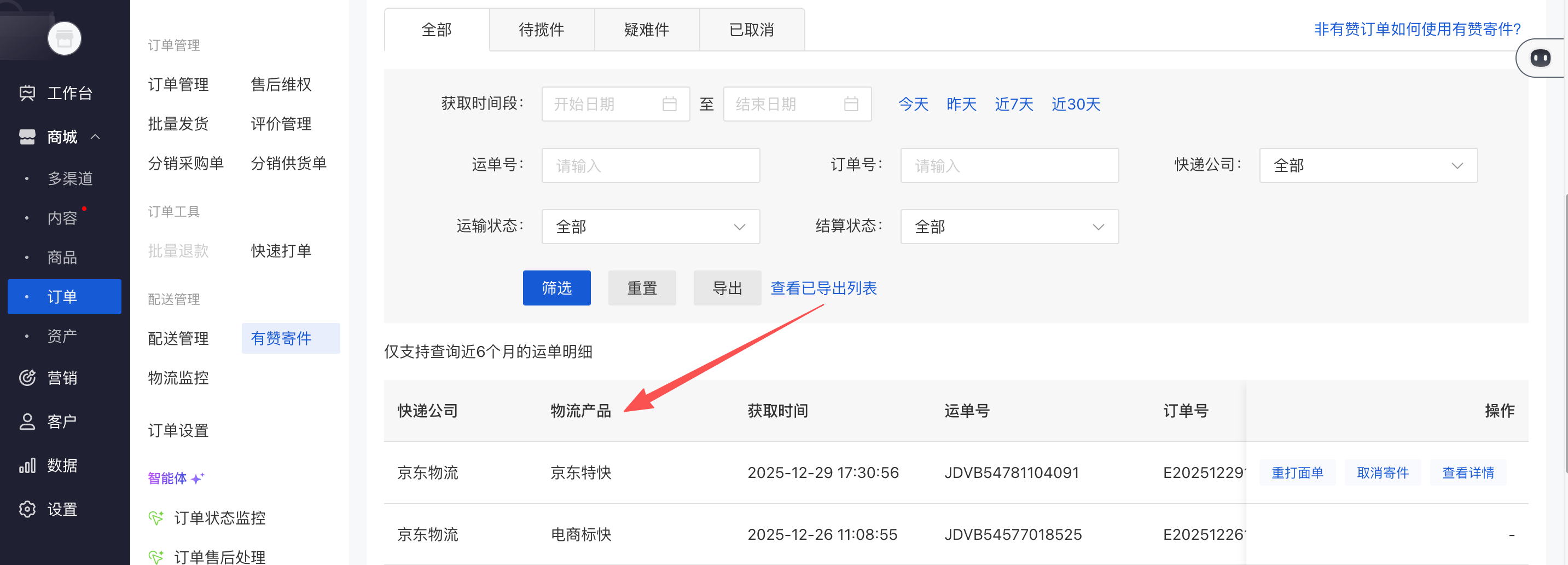Open the 查看已导出列表 link
1568x565 pixels.
point(823,288)
